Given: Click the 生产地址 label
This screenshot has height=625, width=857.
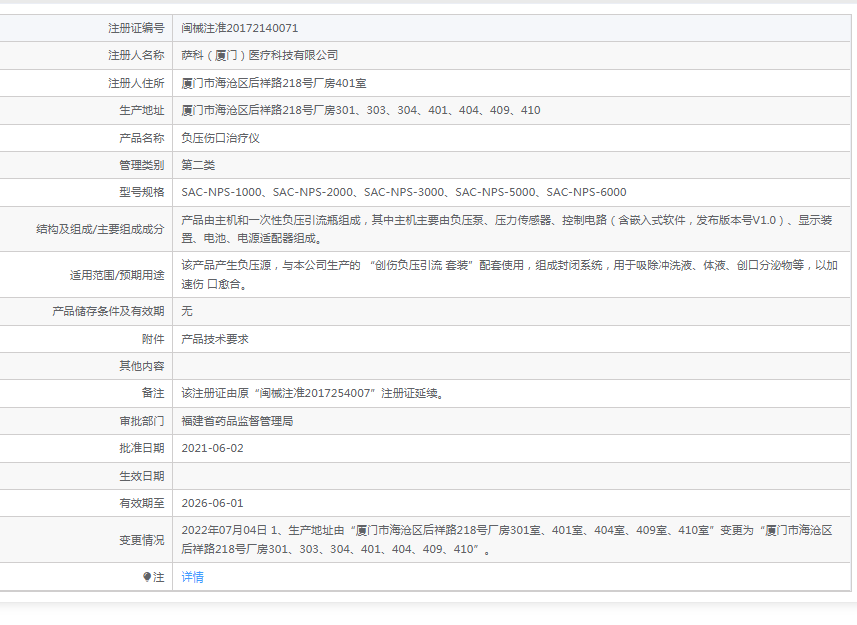Looking at the screenshot, I should [142, 110].
